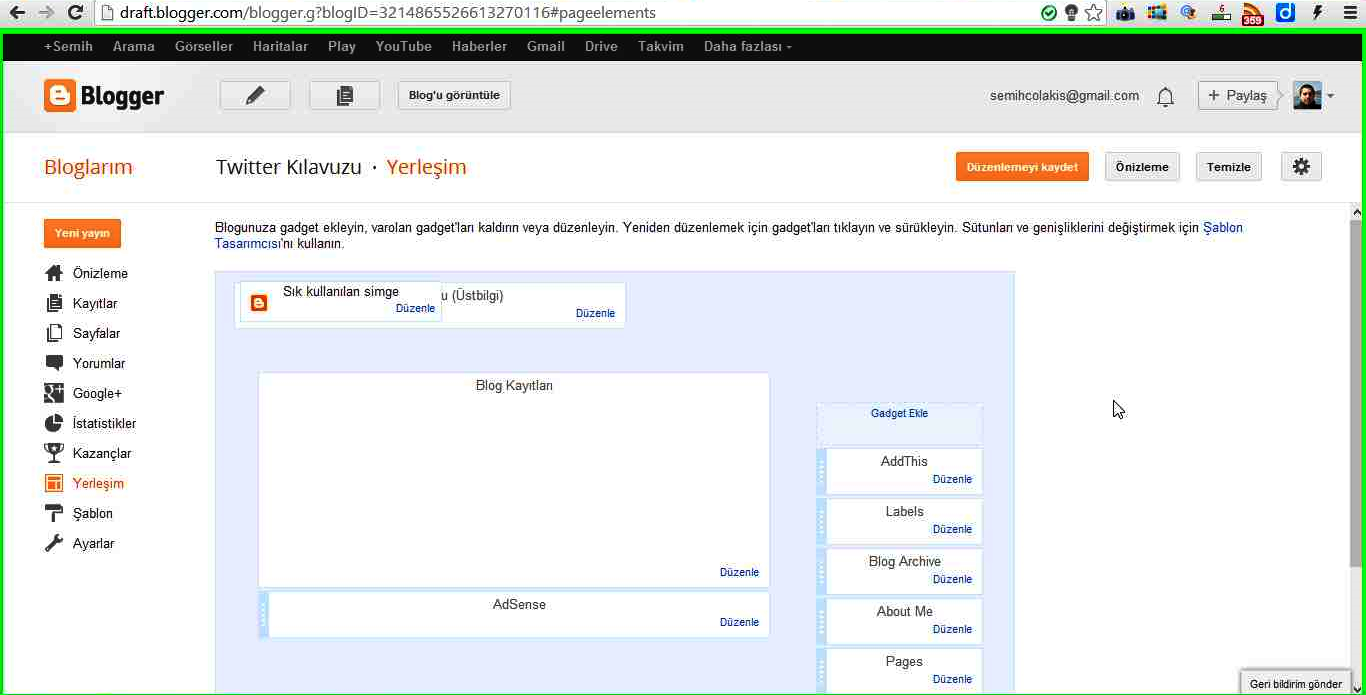This screenshot has width=1366, height=695.
Task: Click the Önizleme preview button
Action: click(1143, 167)
